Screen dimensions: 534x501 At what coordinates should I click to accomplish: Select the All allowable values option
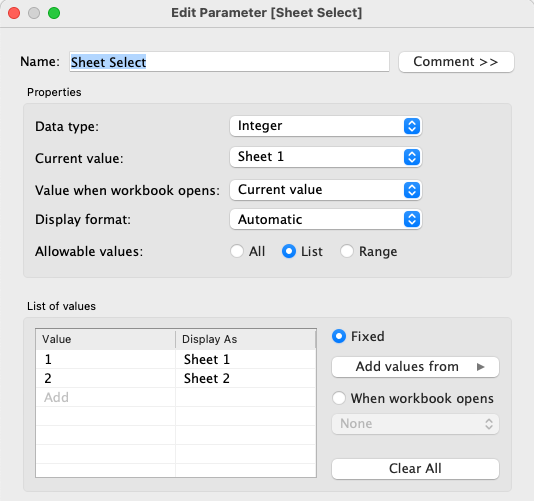248,251
